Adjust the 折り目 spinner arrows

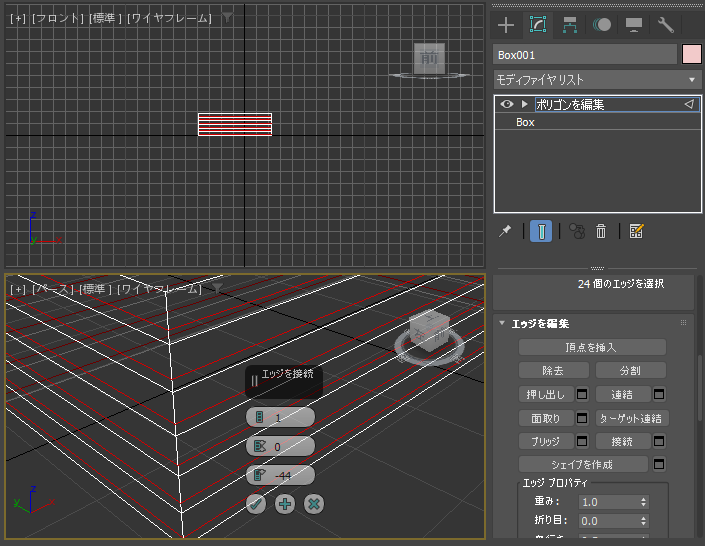click(644, 521)
